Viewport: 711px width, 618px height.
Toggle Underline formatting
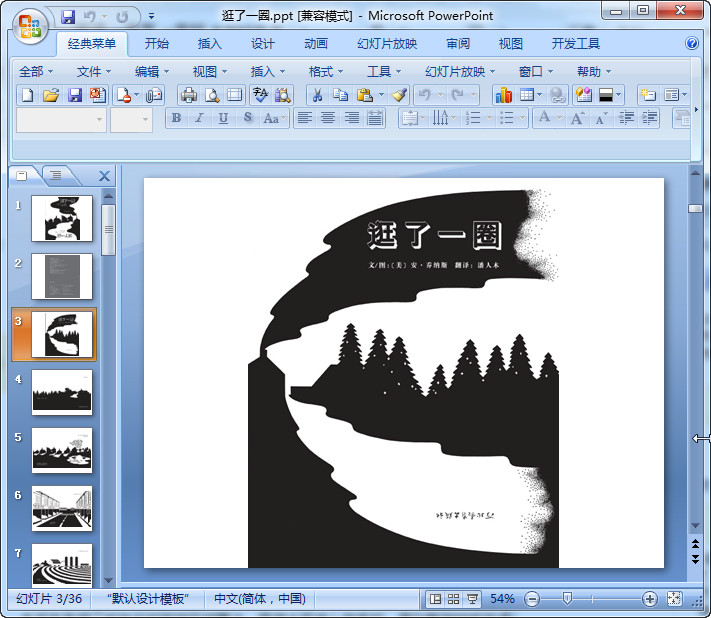click(223, 118)
